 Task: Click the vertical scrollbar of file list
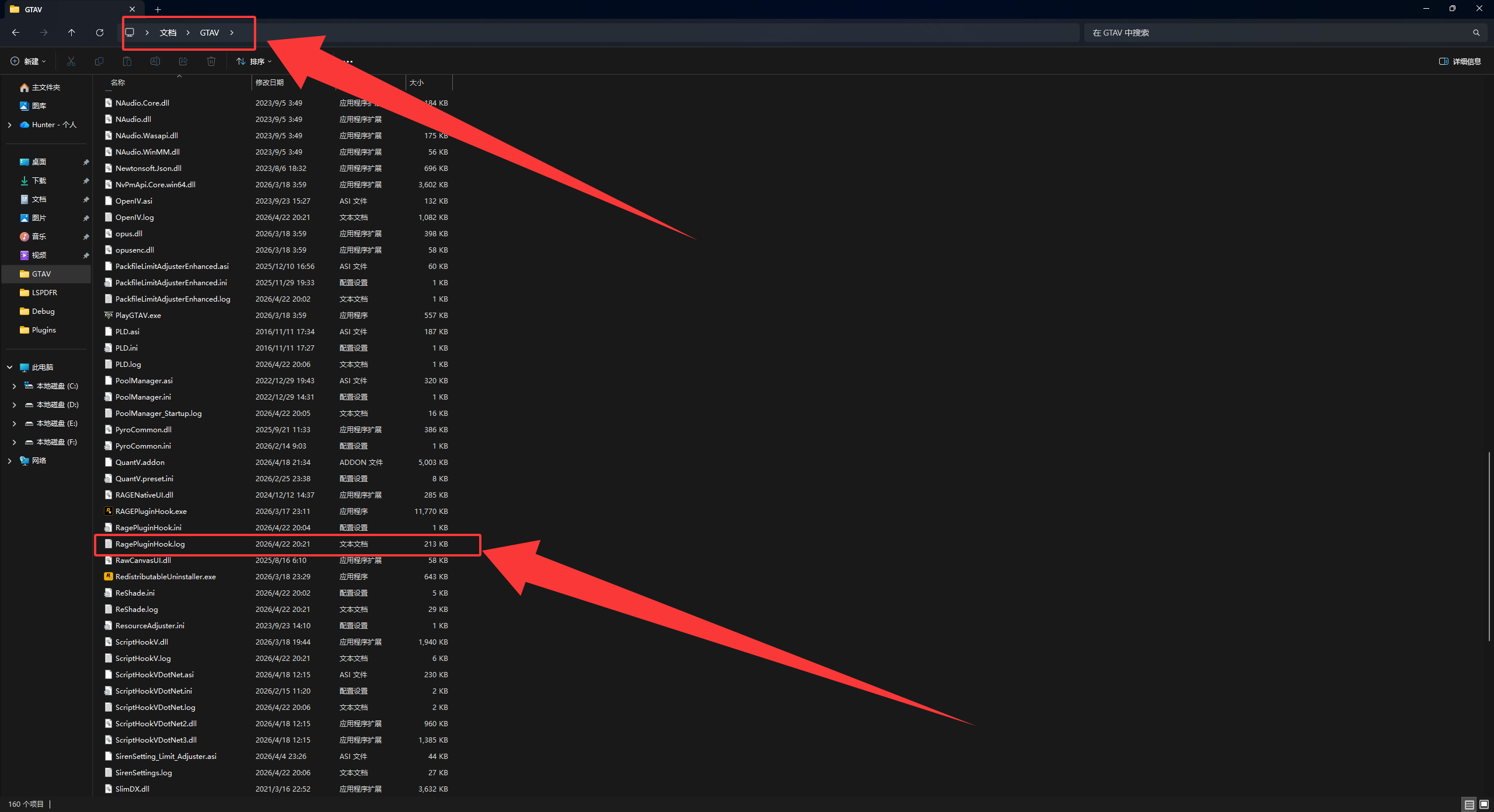pos(1490,547)
